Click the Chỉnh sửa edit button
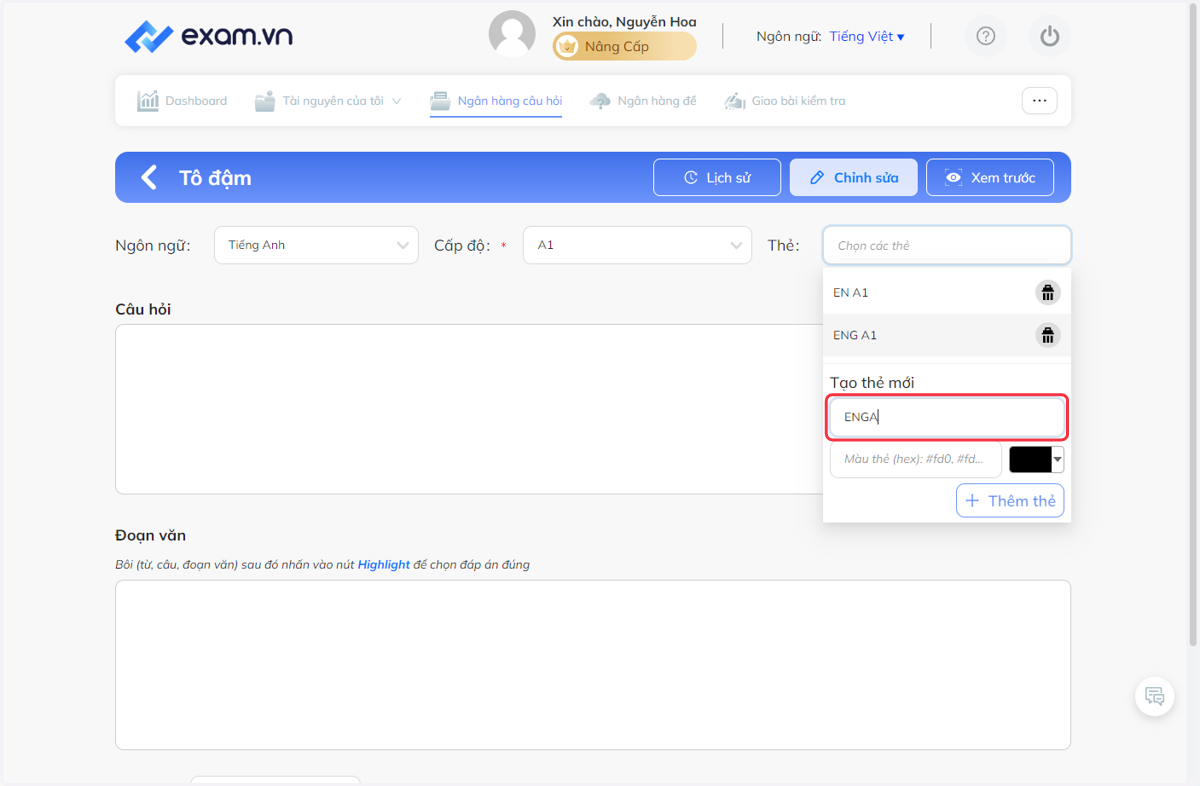This screenshot has width=1200, height=786. click(853, 178)
